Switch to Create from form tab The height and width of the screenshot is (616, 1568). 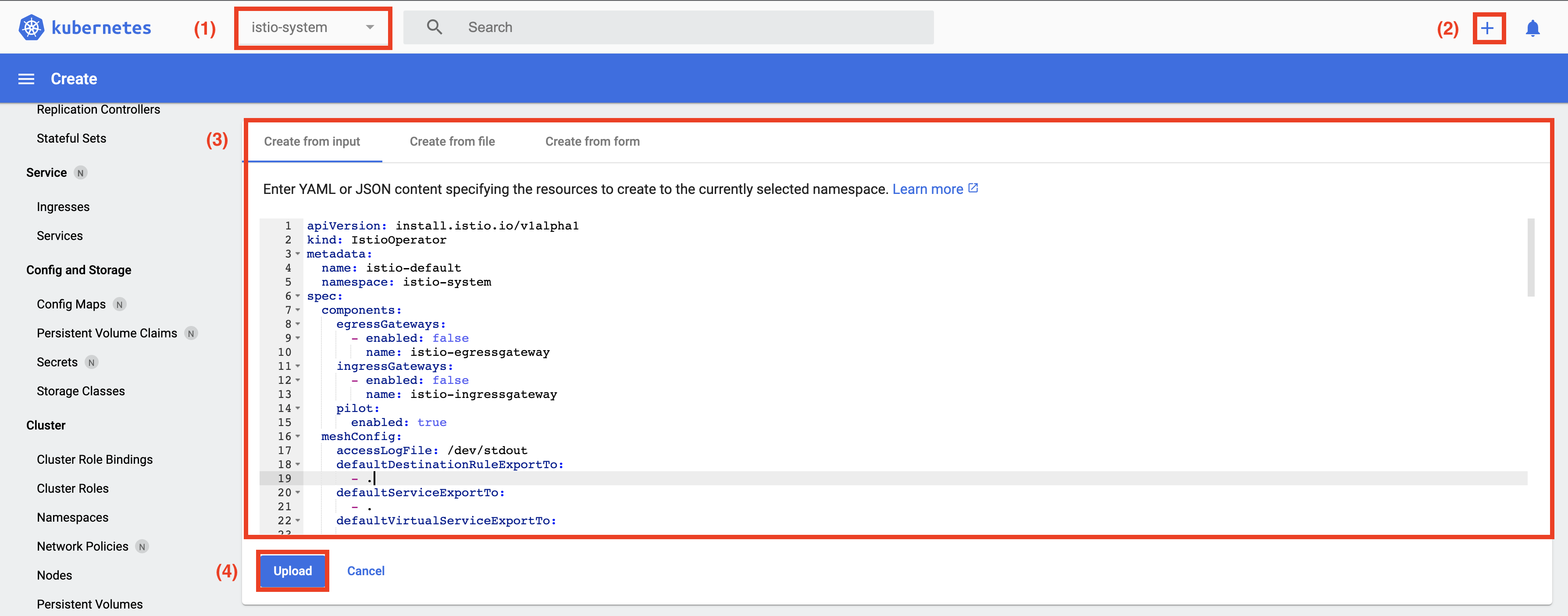(592, 141)
